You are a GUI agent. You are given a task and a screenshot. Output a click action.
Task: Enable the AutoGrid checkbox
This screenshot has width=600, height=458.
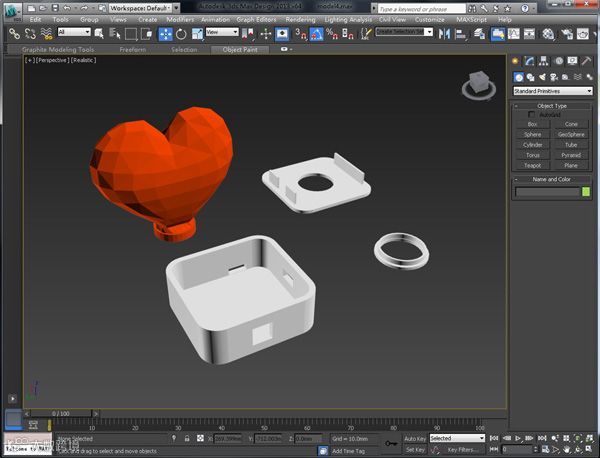[531, 114]
